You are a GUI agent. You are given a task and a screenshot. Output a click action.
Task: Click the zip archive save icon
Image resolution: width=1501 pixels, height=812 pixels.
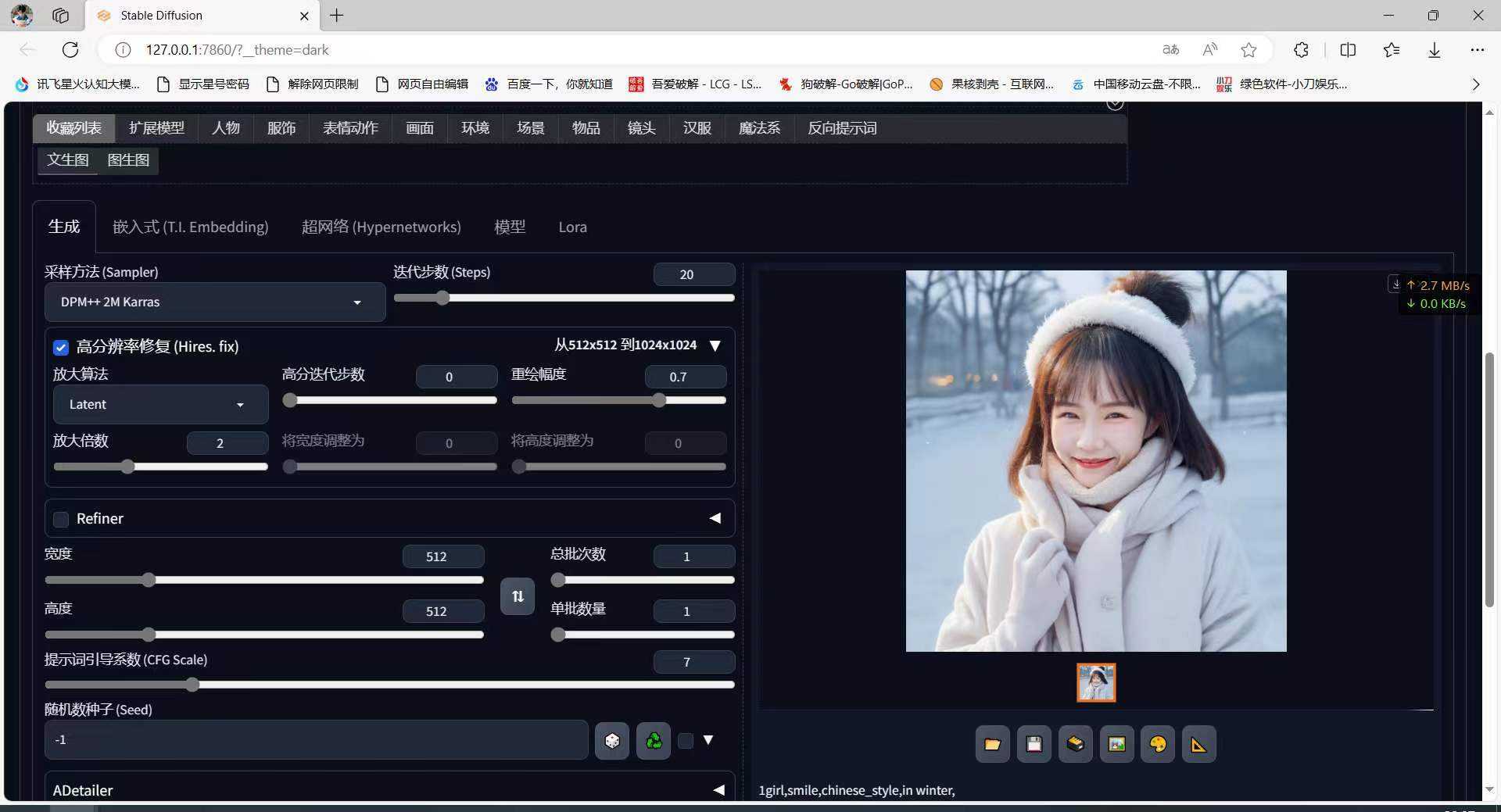tap(1075, 744)
